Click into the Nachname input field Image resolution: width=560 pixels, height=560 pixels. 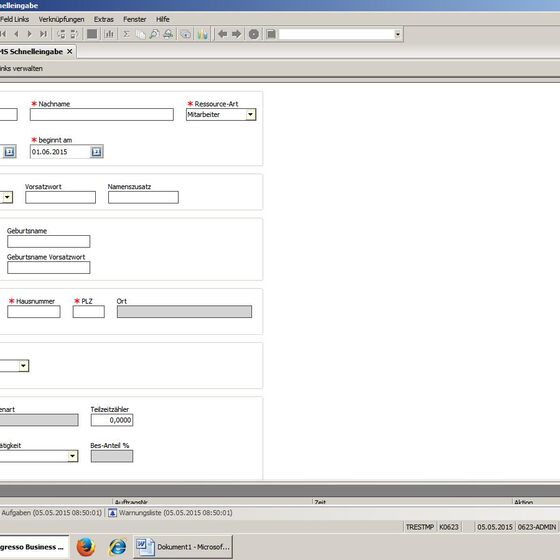point(102,115)
